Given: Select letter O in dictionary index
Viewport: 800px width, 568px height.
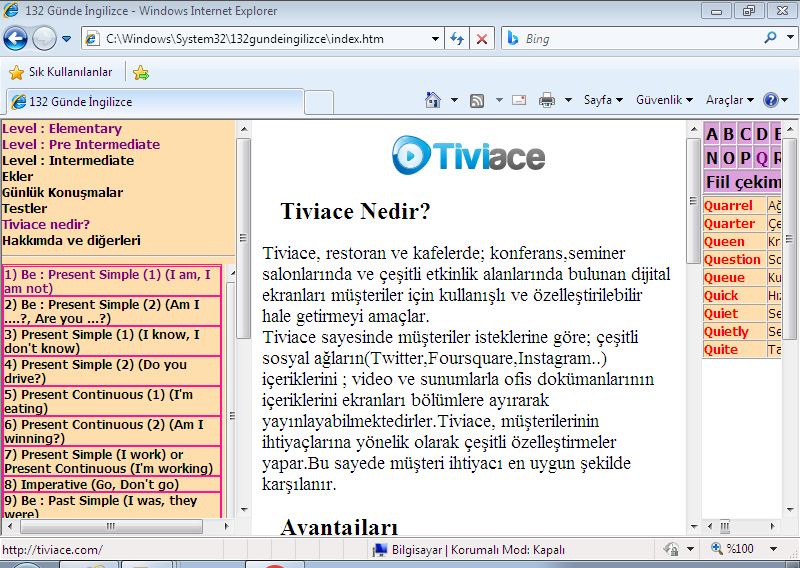Looking at the screenshot, I should [729, 158].
